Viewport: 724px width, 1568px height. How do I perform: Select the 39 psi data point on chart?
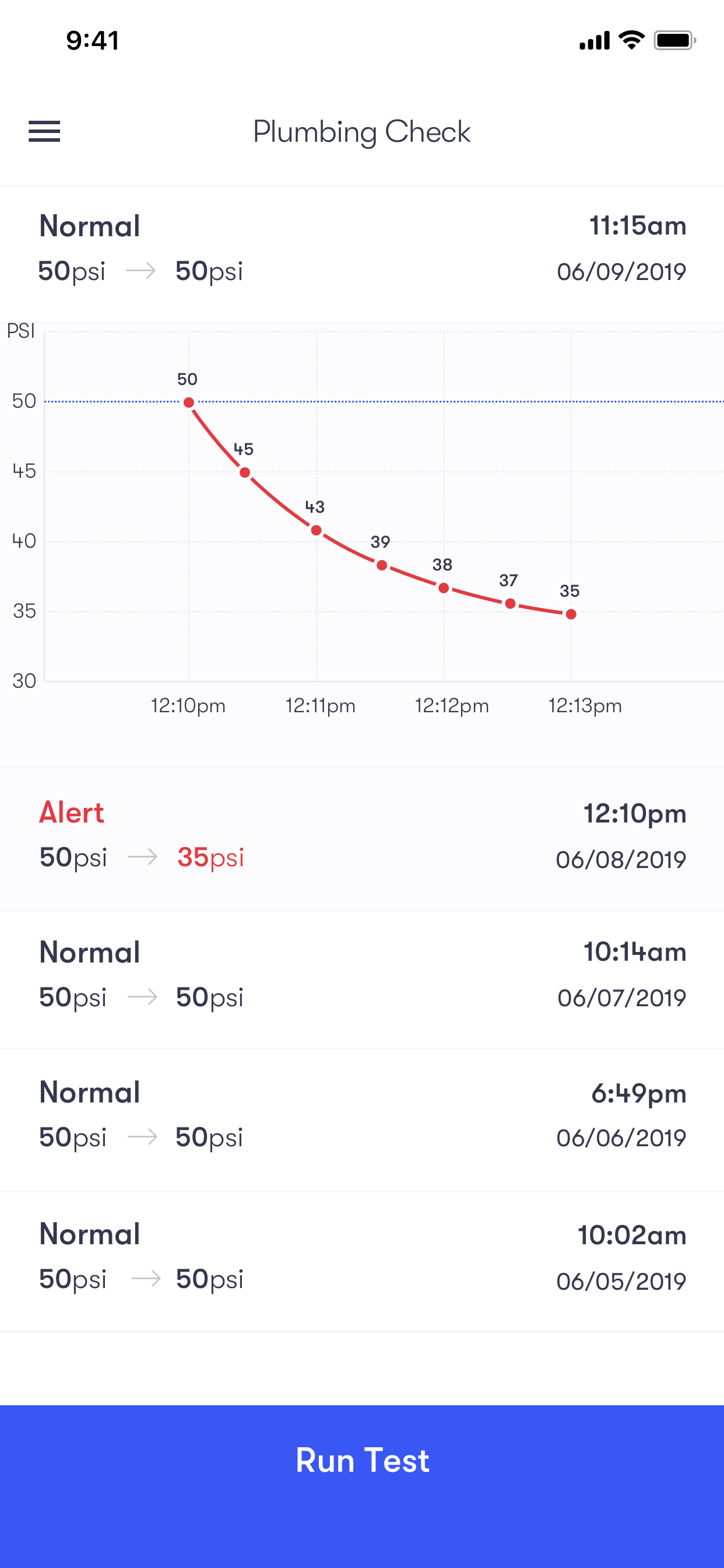pos(381,565)
